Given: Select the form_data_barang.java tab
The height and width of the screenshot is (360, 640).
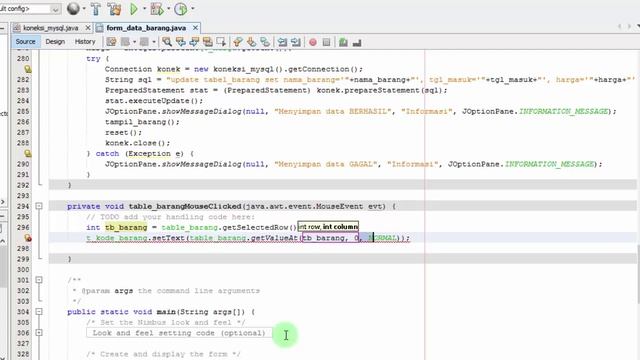Looking at the screenshot, I should (146, 28).
